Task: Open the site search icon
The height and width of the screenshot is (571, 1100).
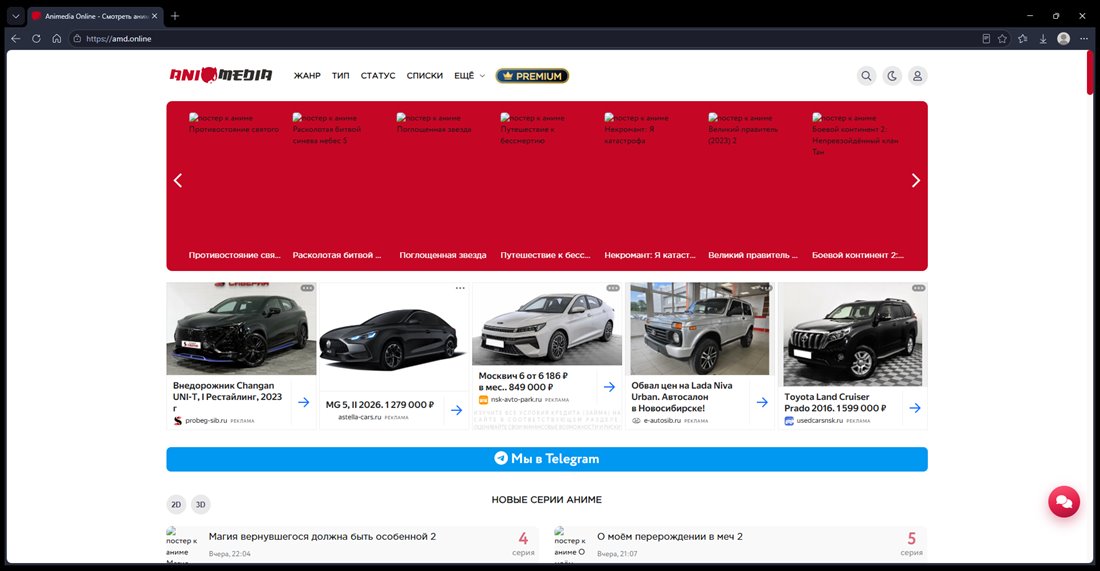Action: (866, 76)
